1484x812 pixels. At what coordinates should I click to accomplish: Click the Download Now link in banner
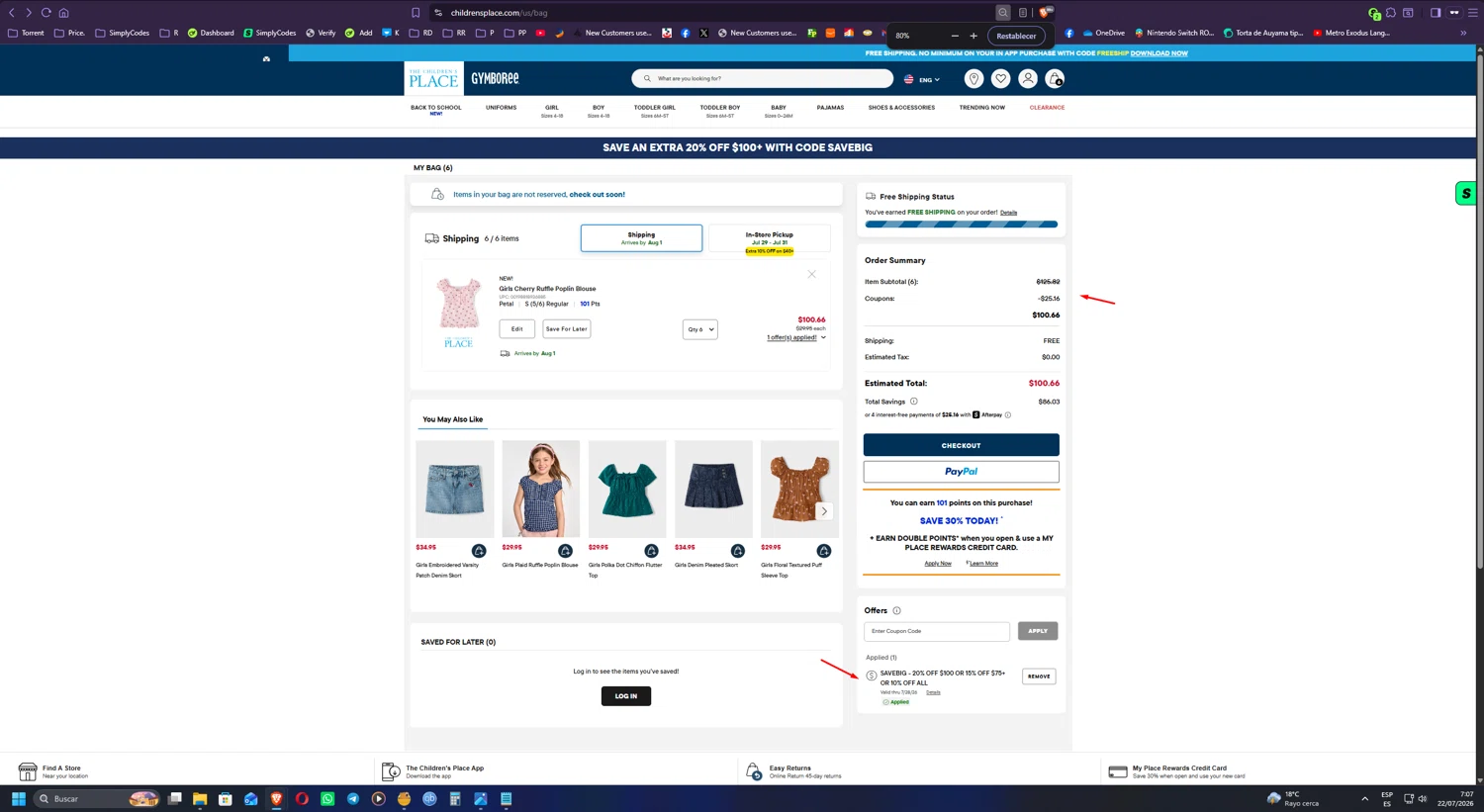tap(1159, 53)
